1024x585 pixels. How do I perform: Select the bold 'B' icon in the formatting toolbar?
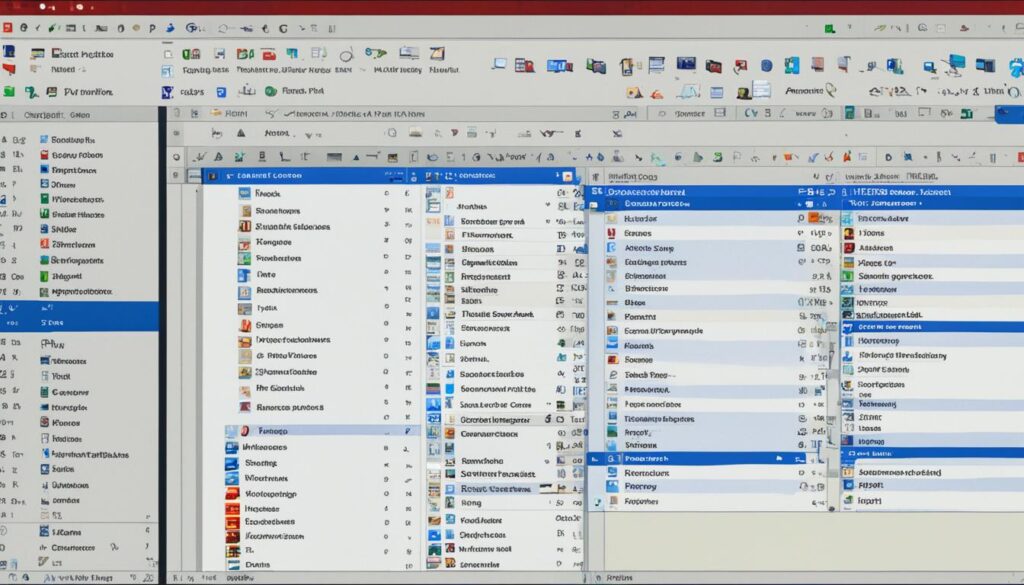click(x=261, y=155)
